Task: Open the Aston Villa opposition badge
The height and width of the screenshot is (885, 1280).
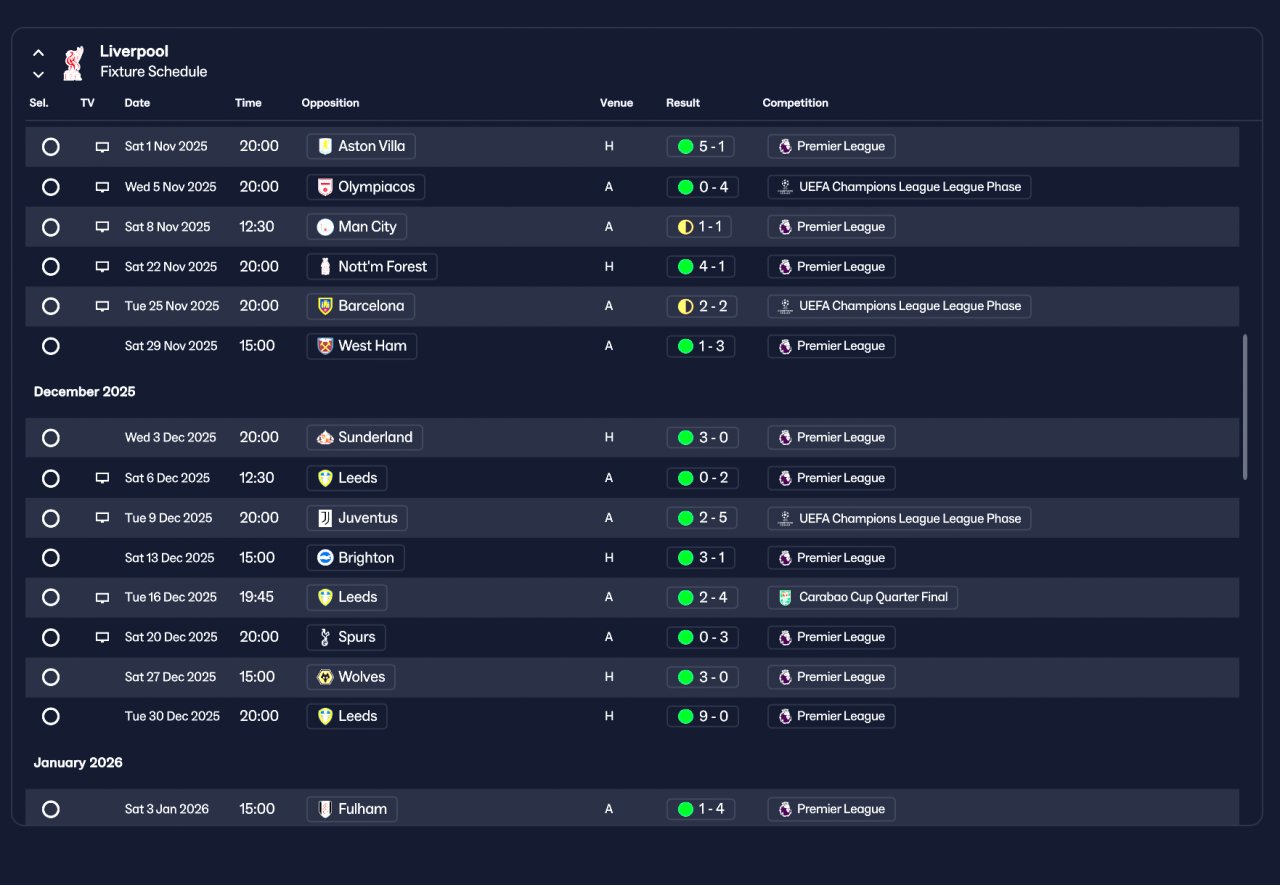Action: [361, 146]
